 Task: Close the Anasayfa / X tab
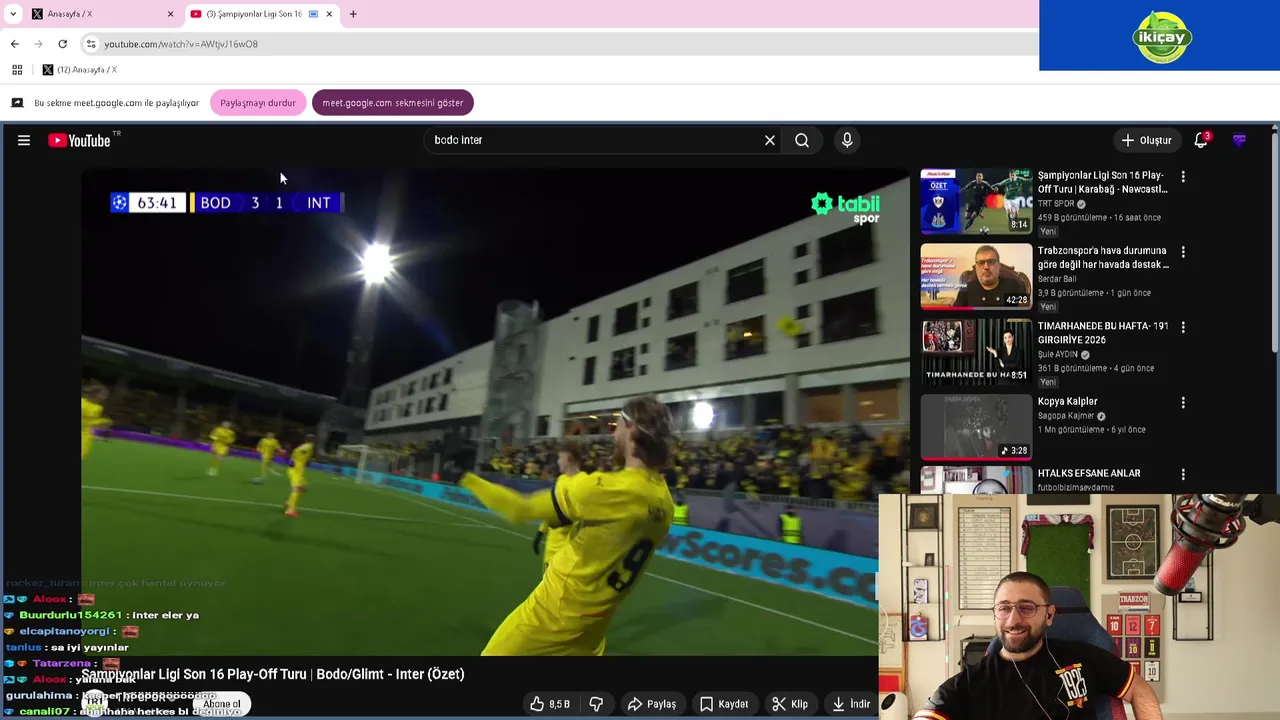pos(170,14)
